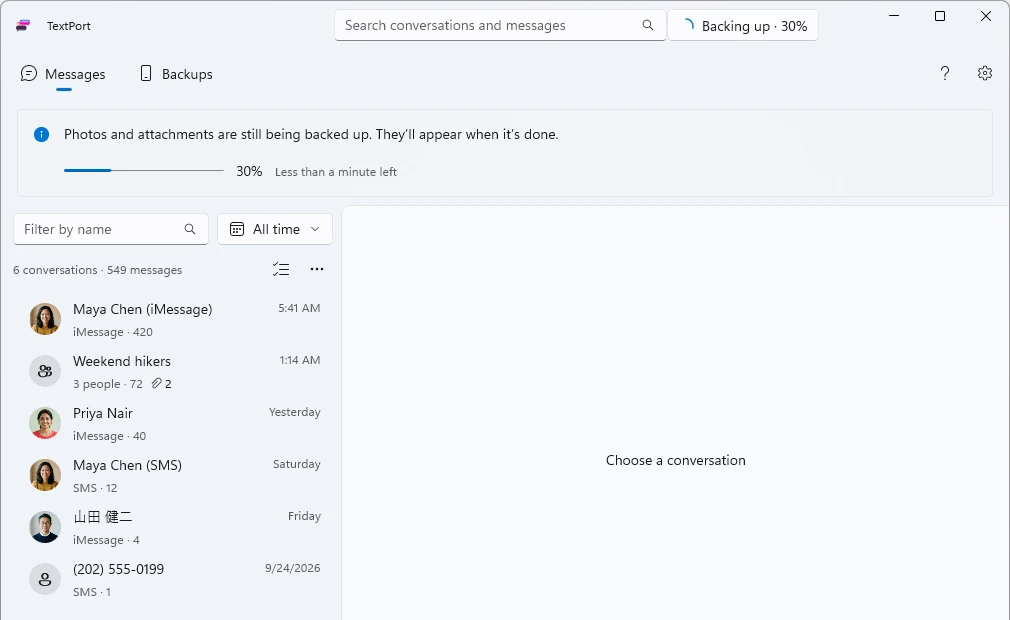This screenshot has height=620, width=1010.
Task: Minimize the TextPort window
Action: [x=894, y=16]
